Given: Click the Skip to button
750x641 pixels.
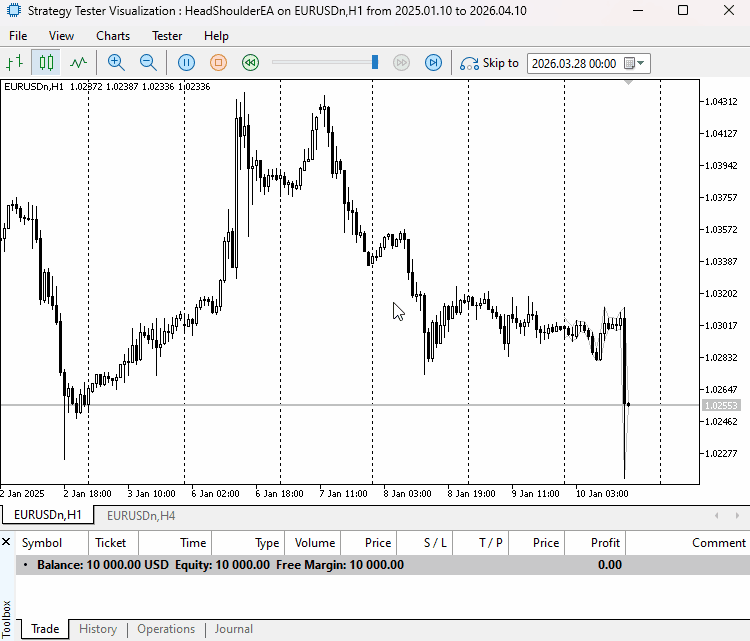Looking at the screenshot, I should pyautogui.click(x=489, y=63).
